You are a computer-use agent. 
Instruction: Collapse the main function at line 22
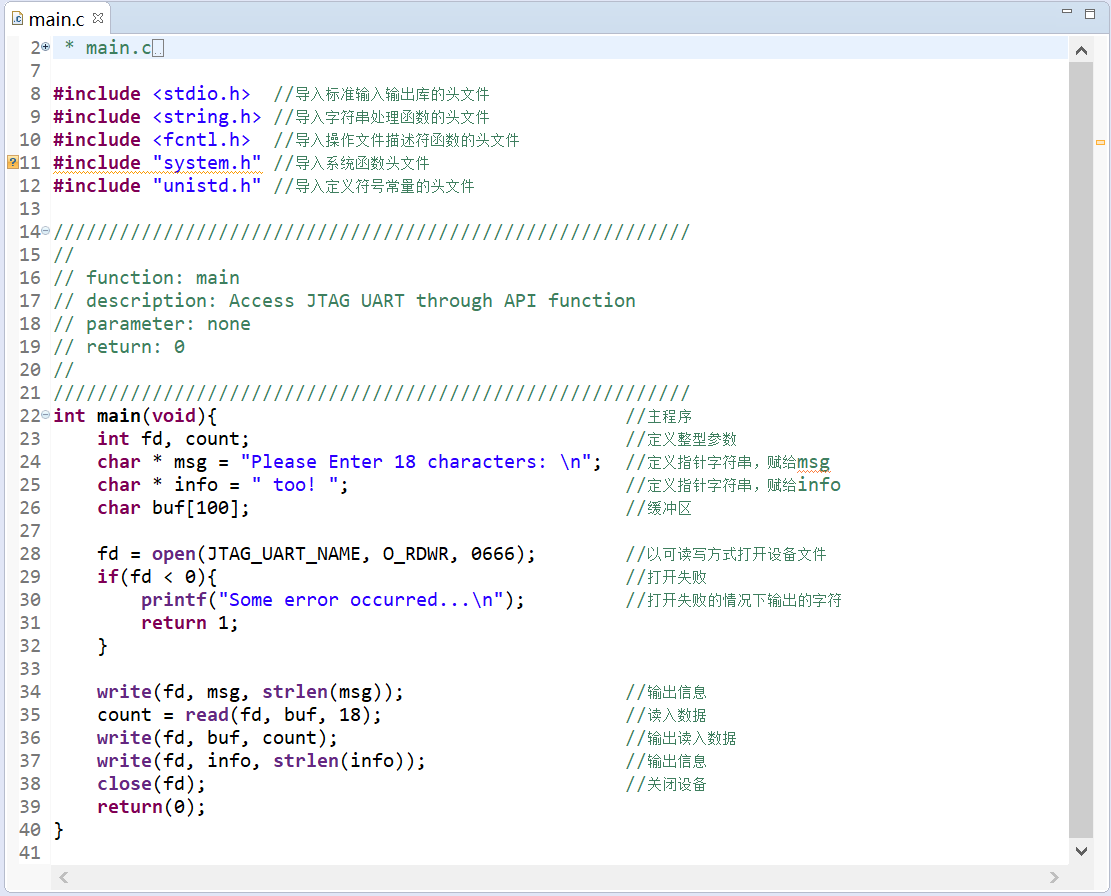coord(44,414)
